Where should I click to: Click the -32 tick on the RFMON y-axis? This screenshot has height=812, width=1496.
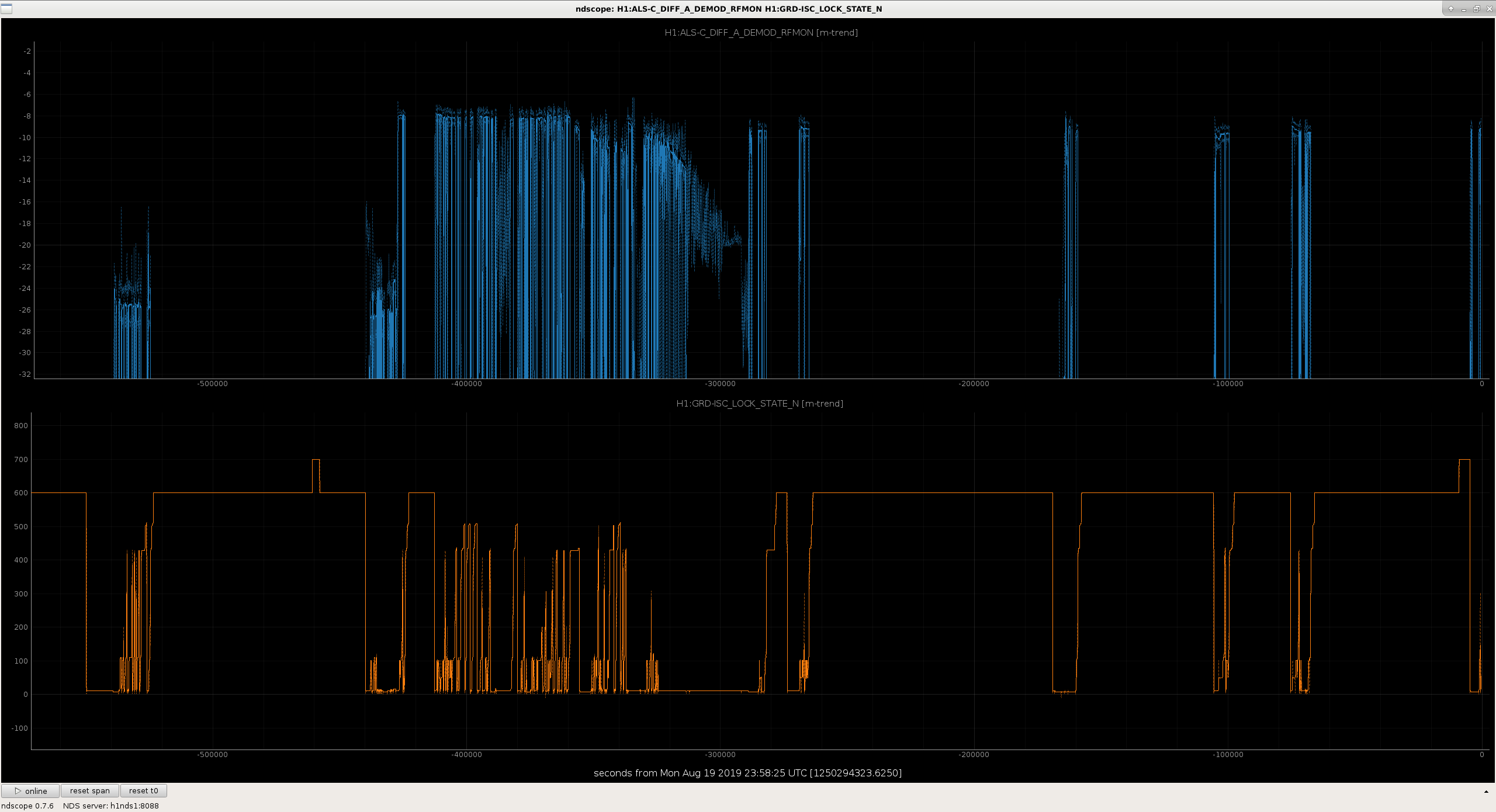25,374
